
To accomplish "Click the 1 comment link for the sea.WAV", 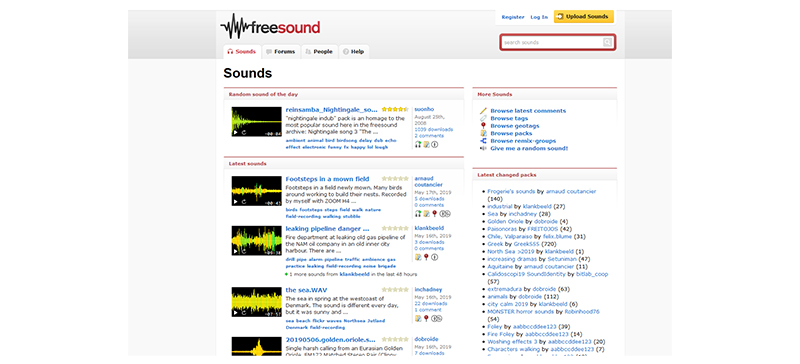I will click(428, 310).
